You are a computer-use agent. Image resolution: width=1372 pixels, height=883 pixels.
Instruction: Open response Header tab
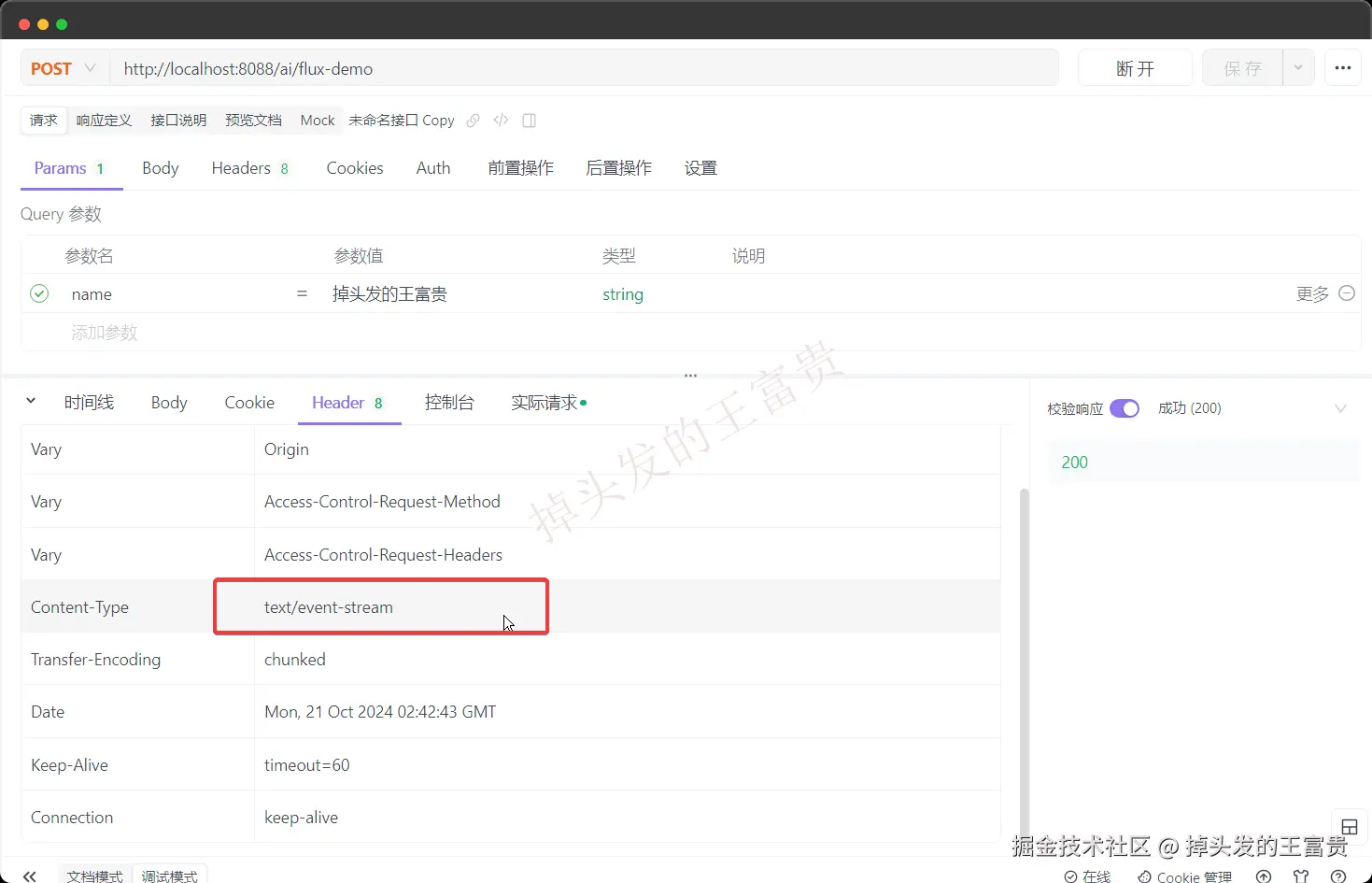[347, 403]
